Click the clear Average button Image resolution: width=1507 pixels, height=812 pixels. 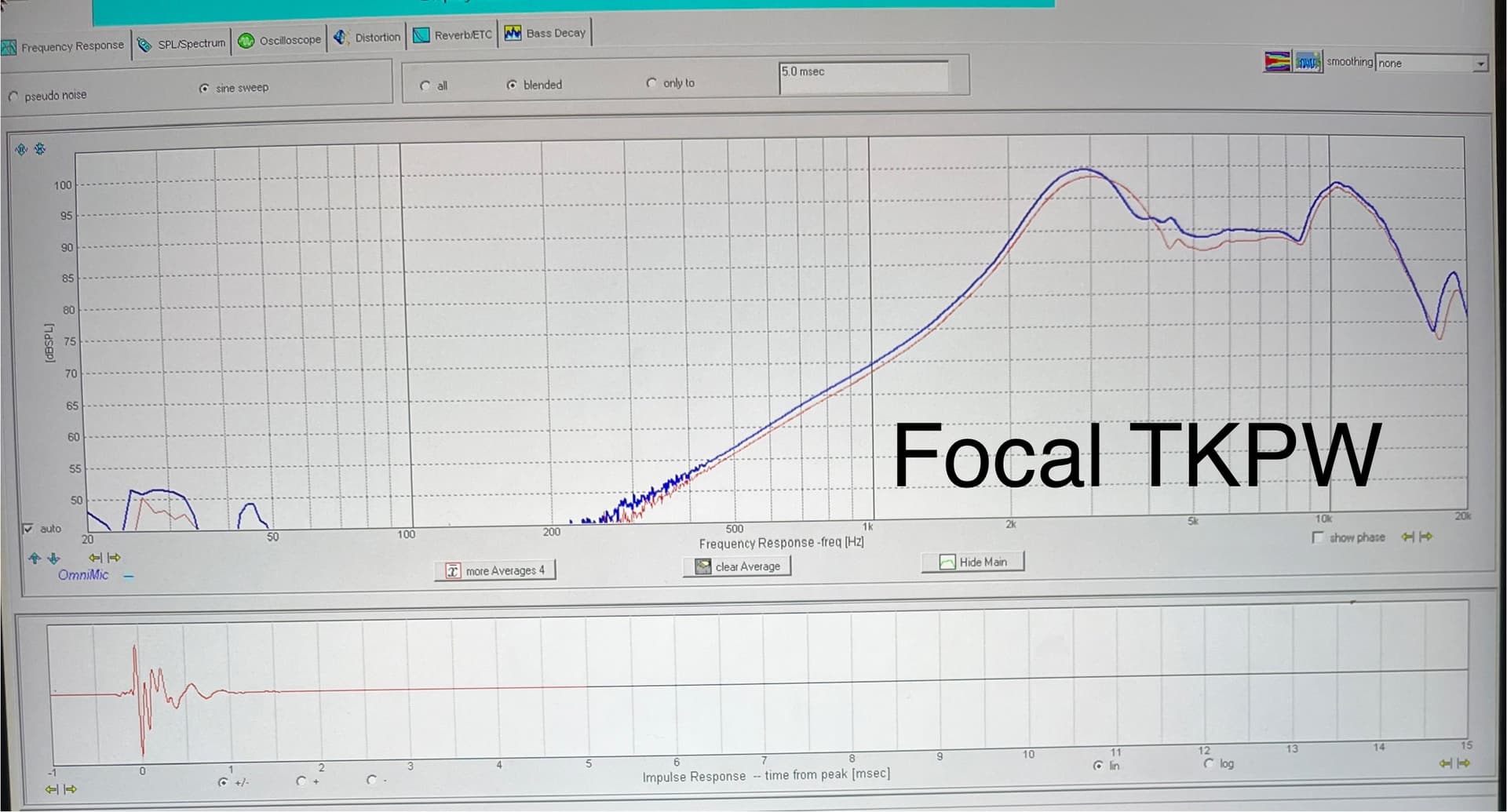pos(738,566)
